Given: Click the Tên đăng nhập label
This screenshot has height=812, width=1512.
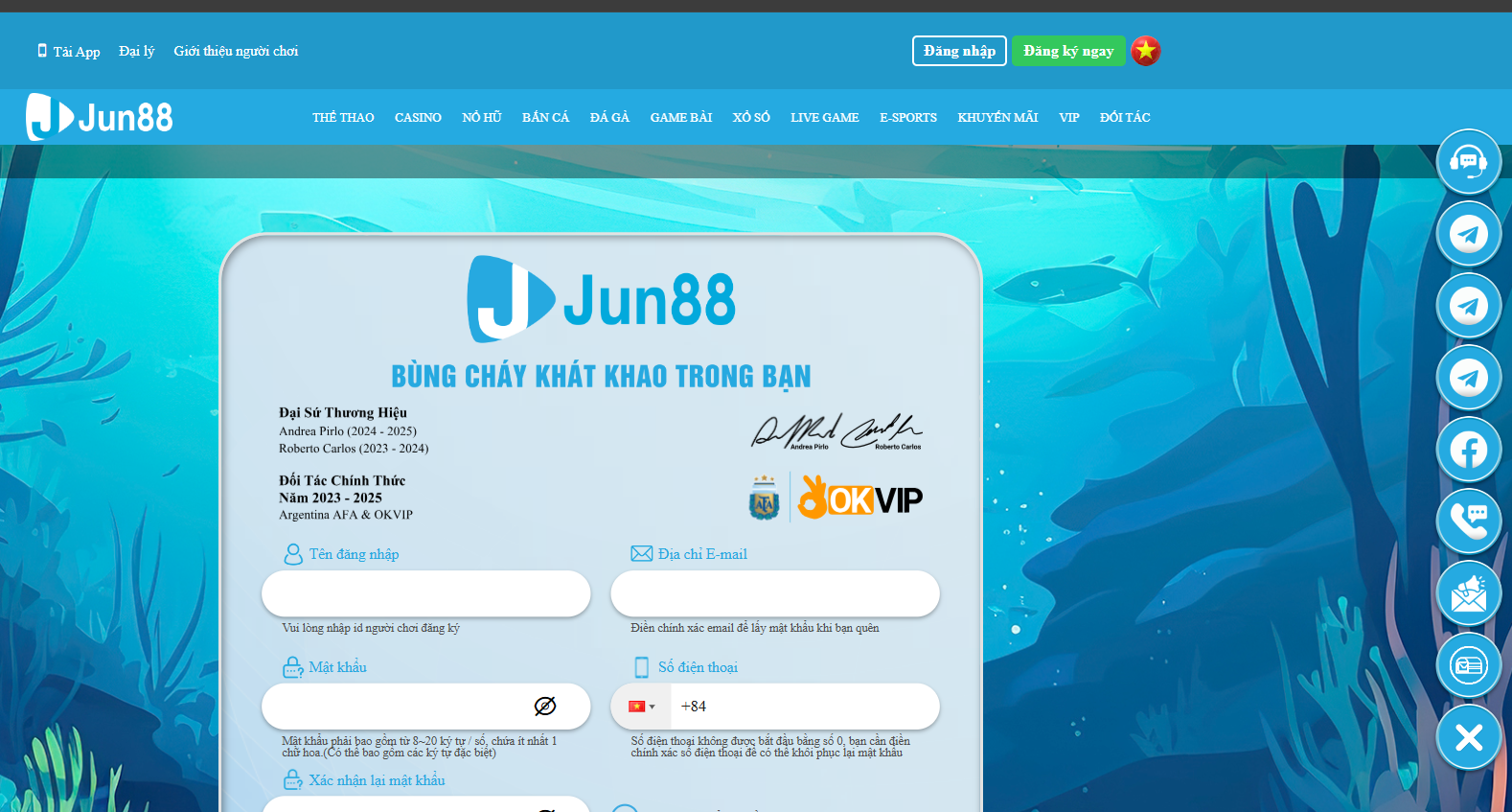Looking at the screenshot, I should pyautogui.click(x=354, y=554).
